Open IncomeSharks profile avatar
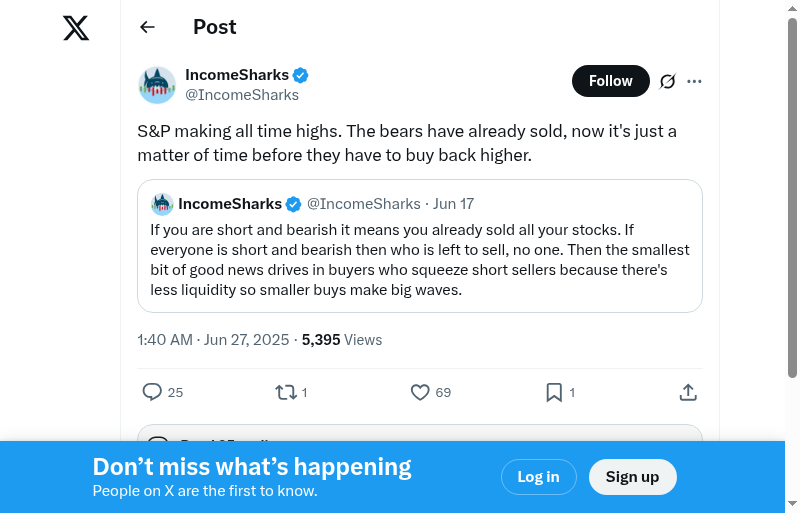Screen dimensions: 800x513 point(157,85)
